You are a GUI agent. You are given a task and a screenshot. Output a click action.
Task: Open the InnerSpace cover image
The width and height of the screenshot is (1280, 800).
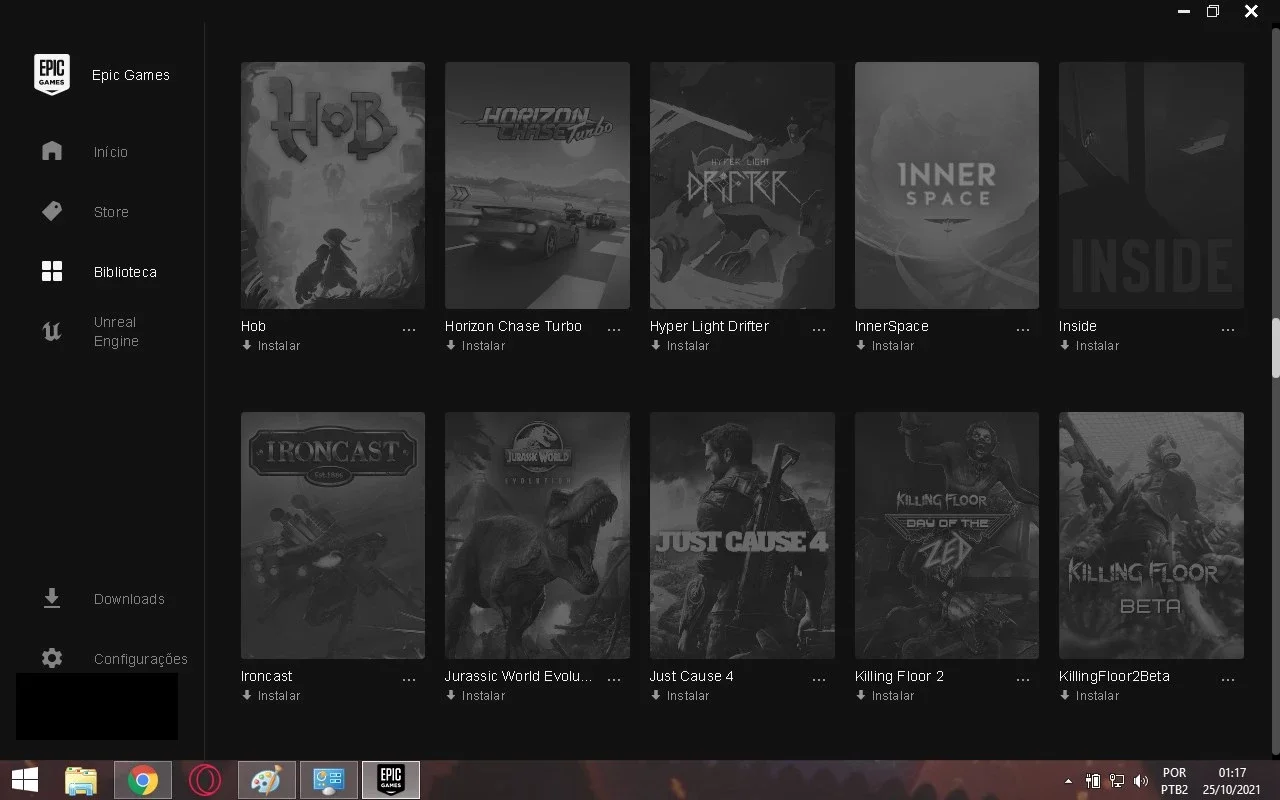coord(947,185)
